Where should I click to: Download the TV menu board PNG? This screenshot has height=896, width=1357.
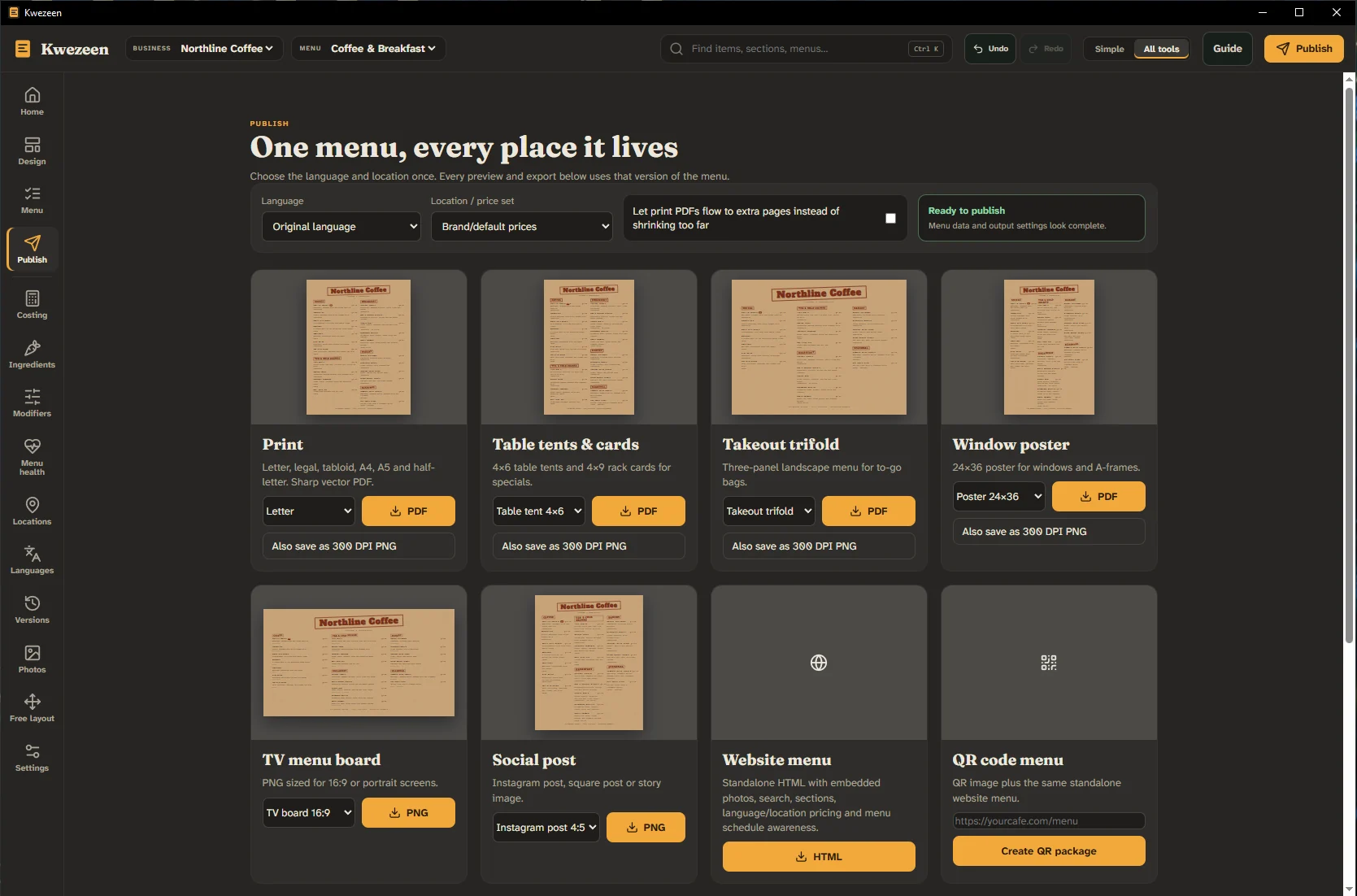click(408, 813)
